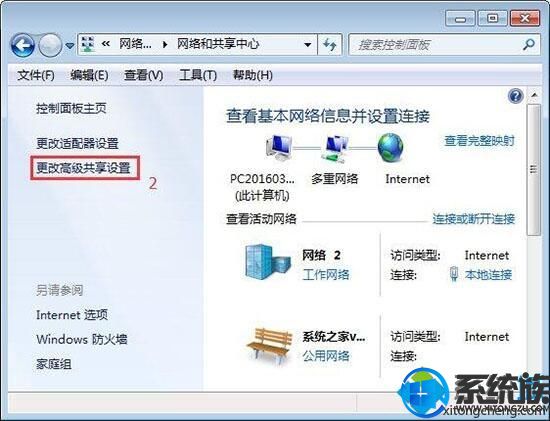This screenshot has width=550, height=421.
Task: Click the park bench public network icon
Action: click(x=269, y=346)
